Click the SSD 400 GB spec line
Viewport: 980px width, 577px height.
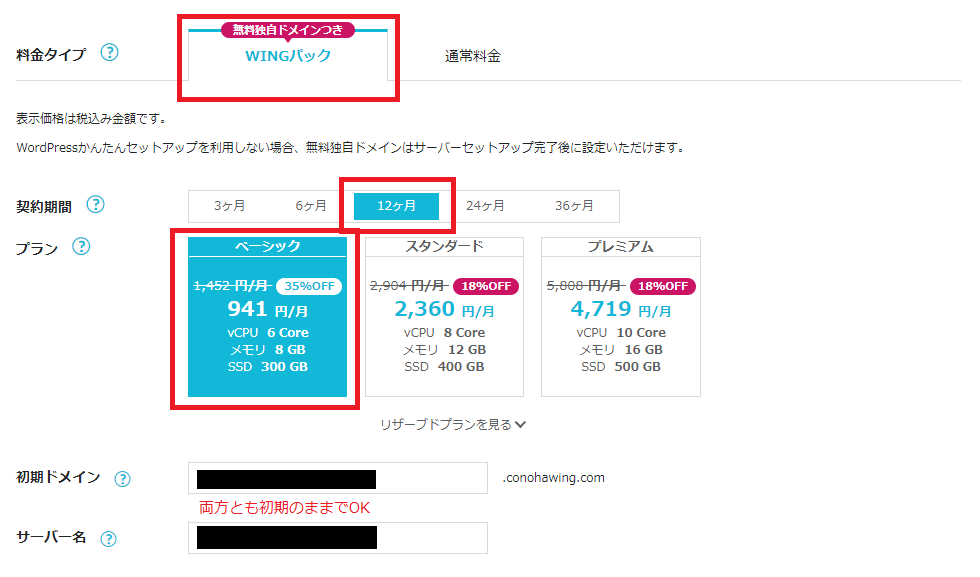click(x=444, y=367)
